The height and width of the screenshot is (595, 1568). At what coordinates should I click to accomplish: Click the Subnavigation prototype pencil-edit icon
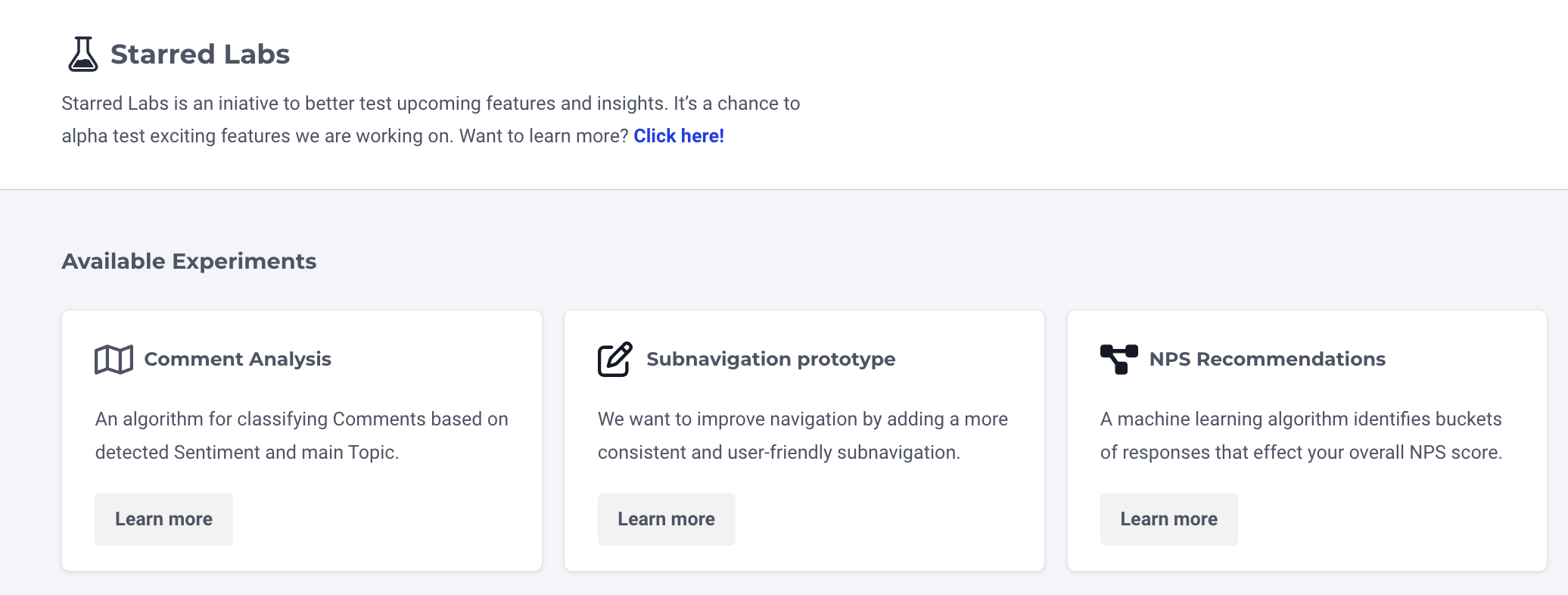coord(614,360)
